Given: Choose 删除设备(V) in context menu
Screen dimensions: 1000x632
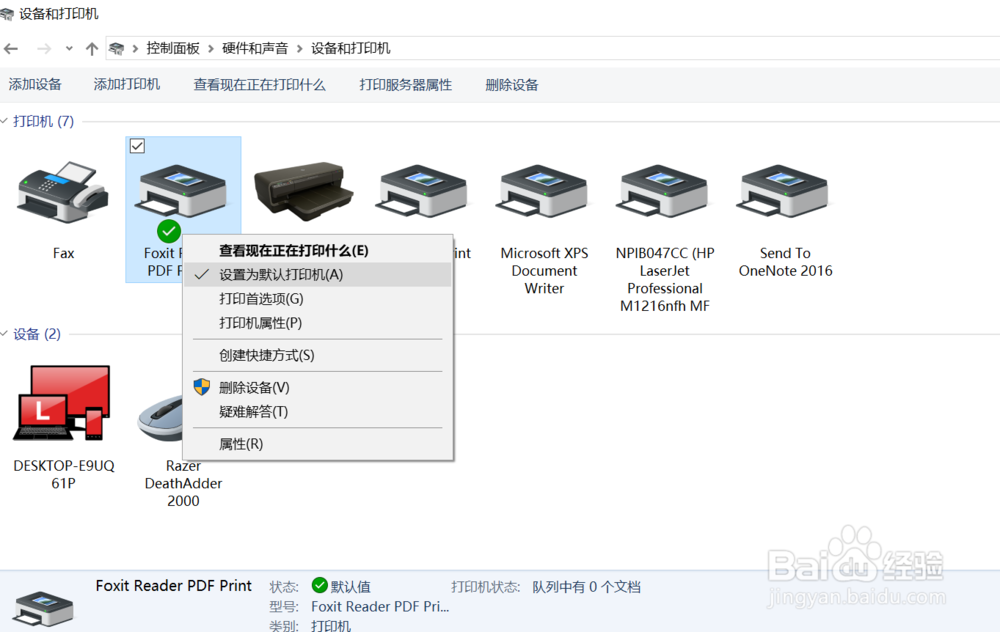Looking at the screenshot, I should pos(318,387).
